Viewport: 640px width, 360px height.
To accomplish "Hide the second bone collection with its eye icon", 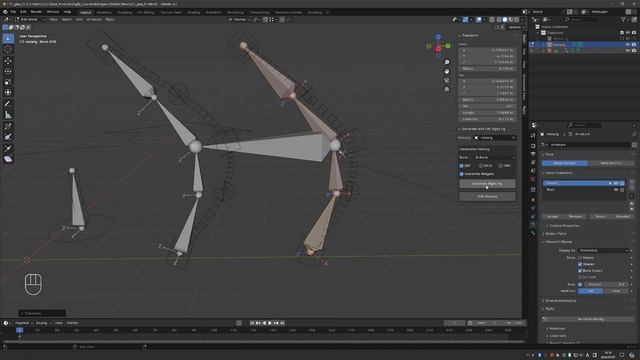I will 616,190.
